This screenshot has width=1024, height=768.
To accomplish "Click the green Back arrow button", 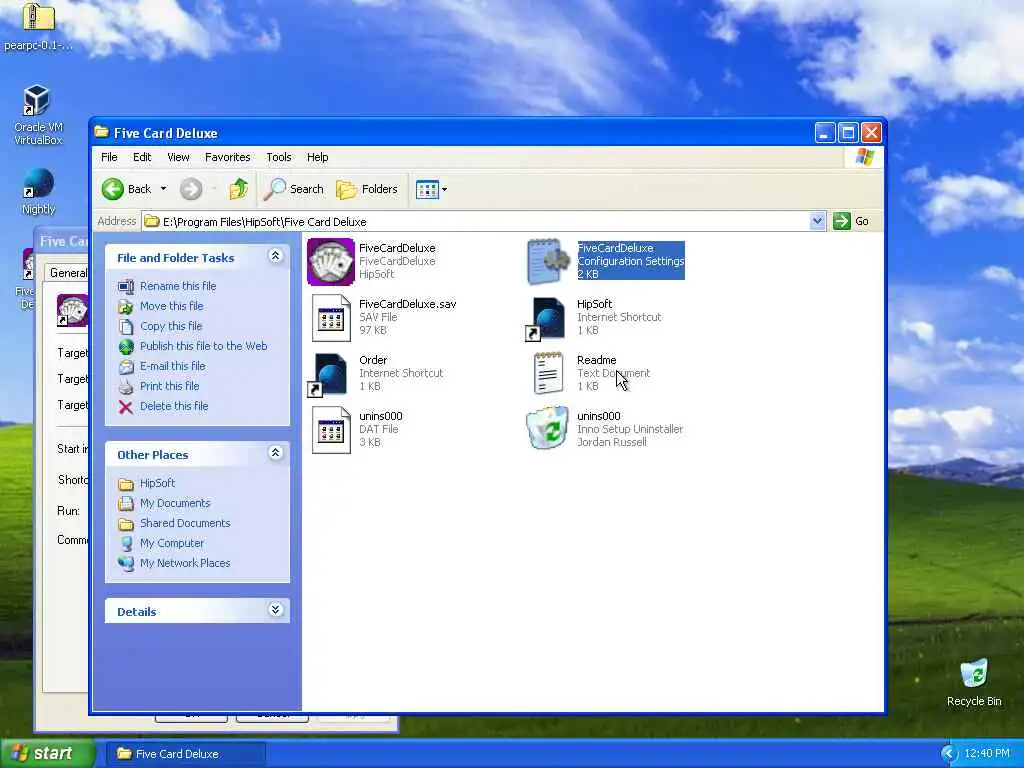I will pos(113,189).
